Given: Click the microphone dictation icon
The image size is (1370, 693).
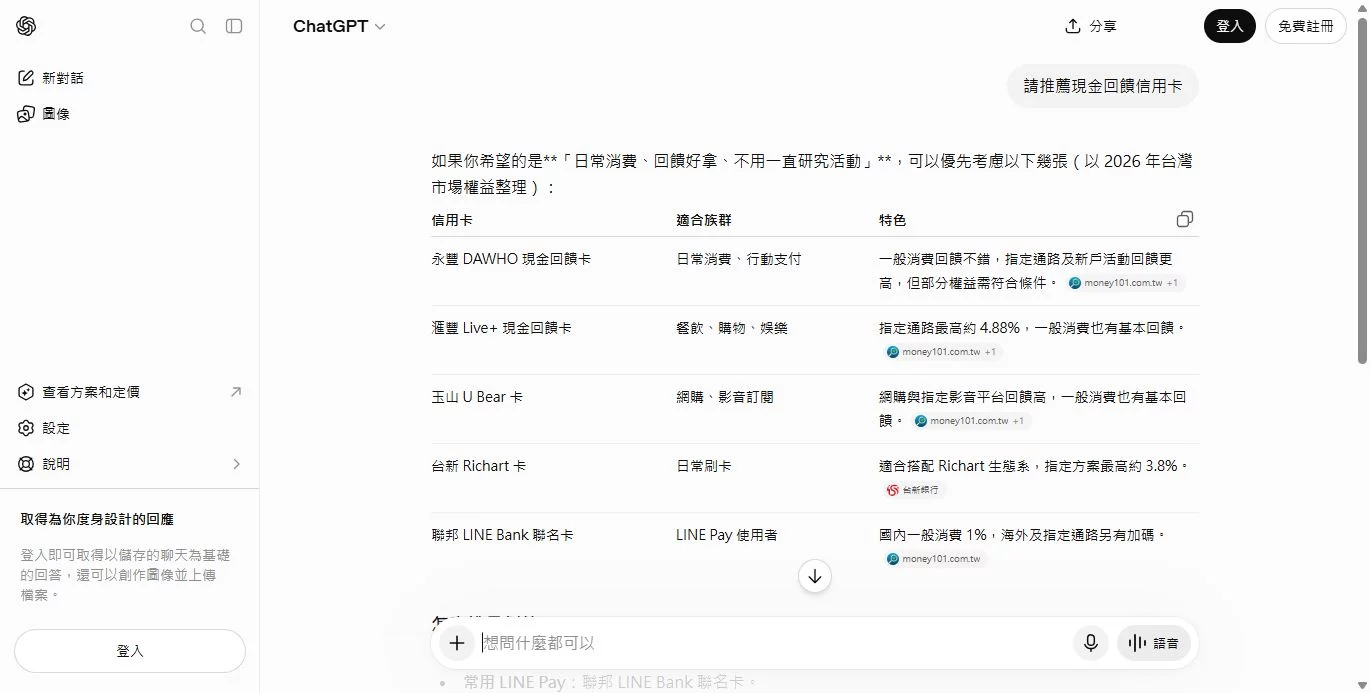Looking at the screenshot, I should tap(1091, 643).
